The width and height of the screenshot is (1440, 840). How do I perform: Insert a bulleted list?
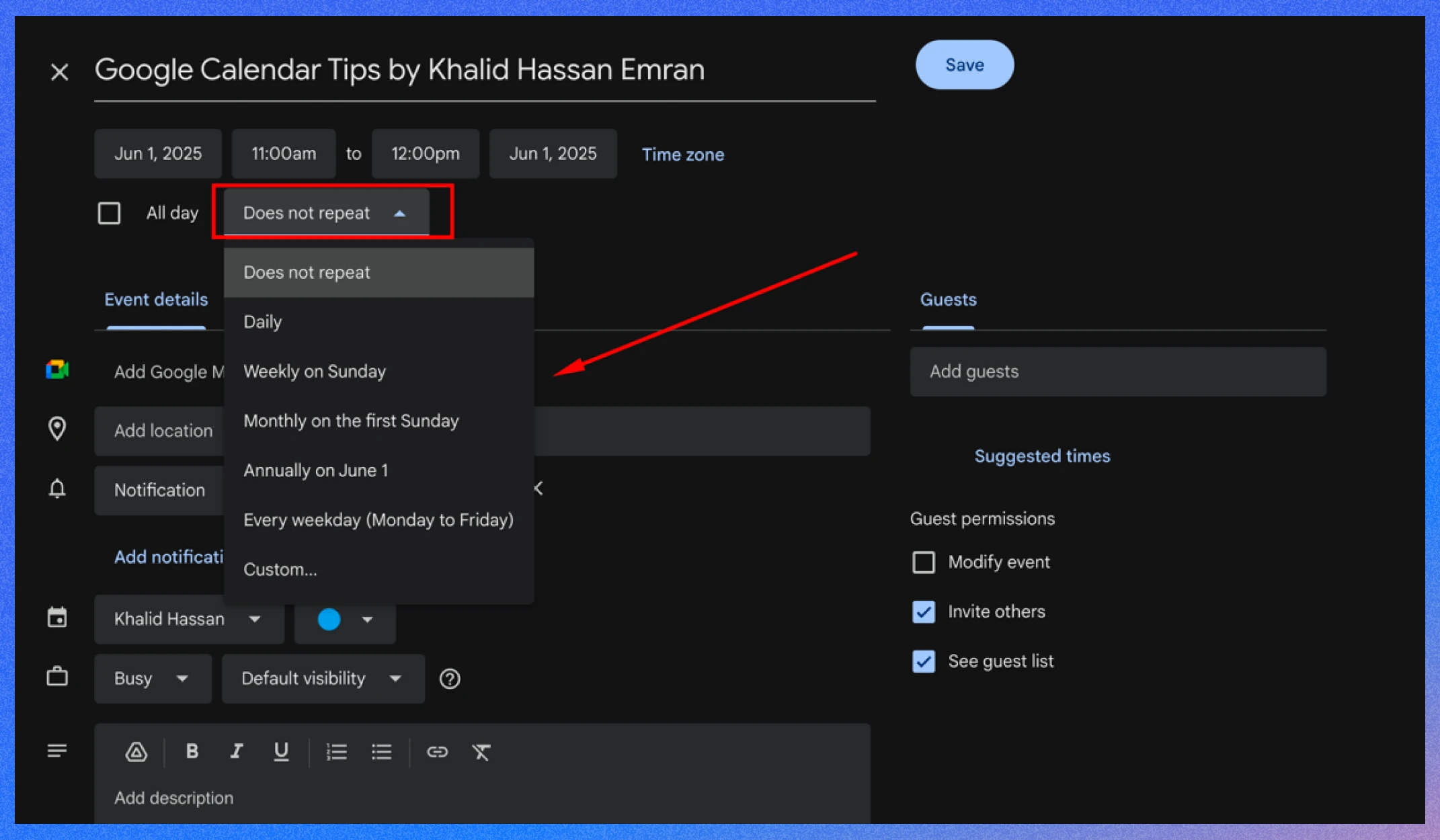[x=381, y=752]
